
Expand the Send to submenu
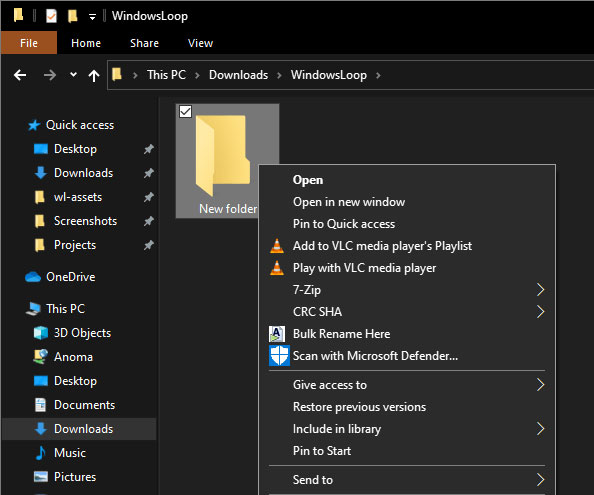[407, 480]
